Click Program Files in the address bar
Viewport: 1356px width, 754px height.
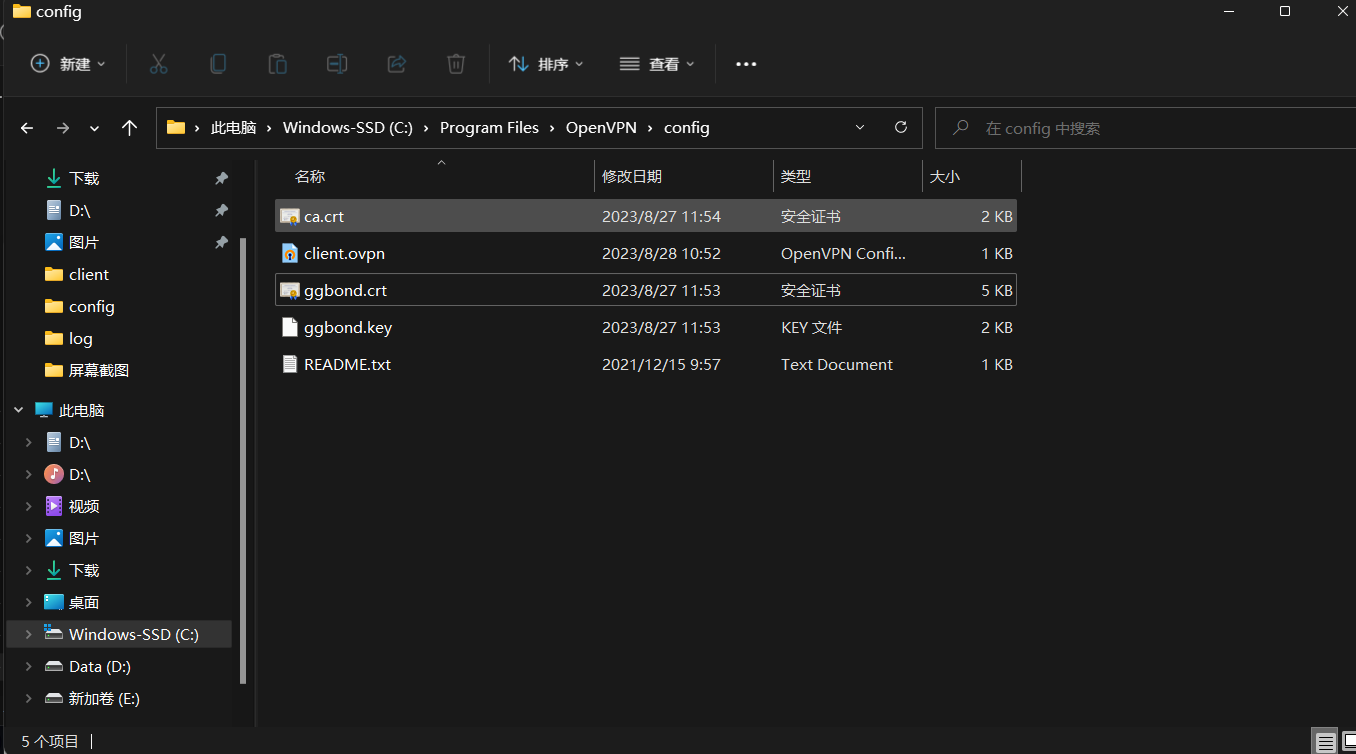click(x=489, y=128)
